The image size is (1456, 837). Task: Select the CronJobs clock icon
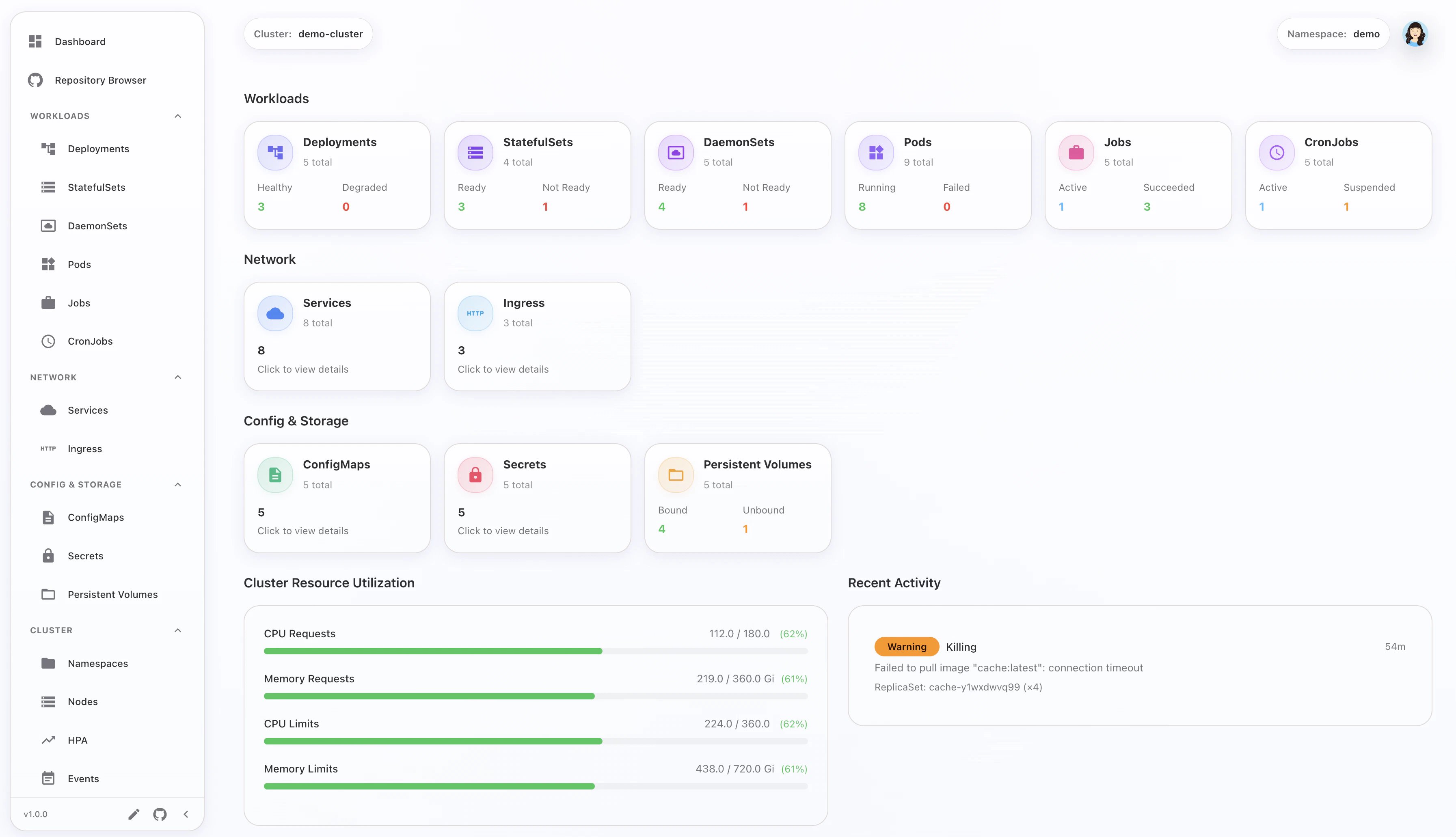pos(48,341)
